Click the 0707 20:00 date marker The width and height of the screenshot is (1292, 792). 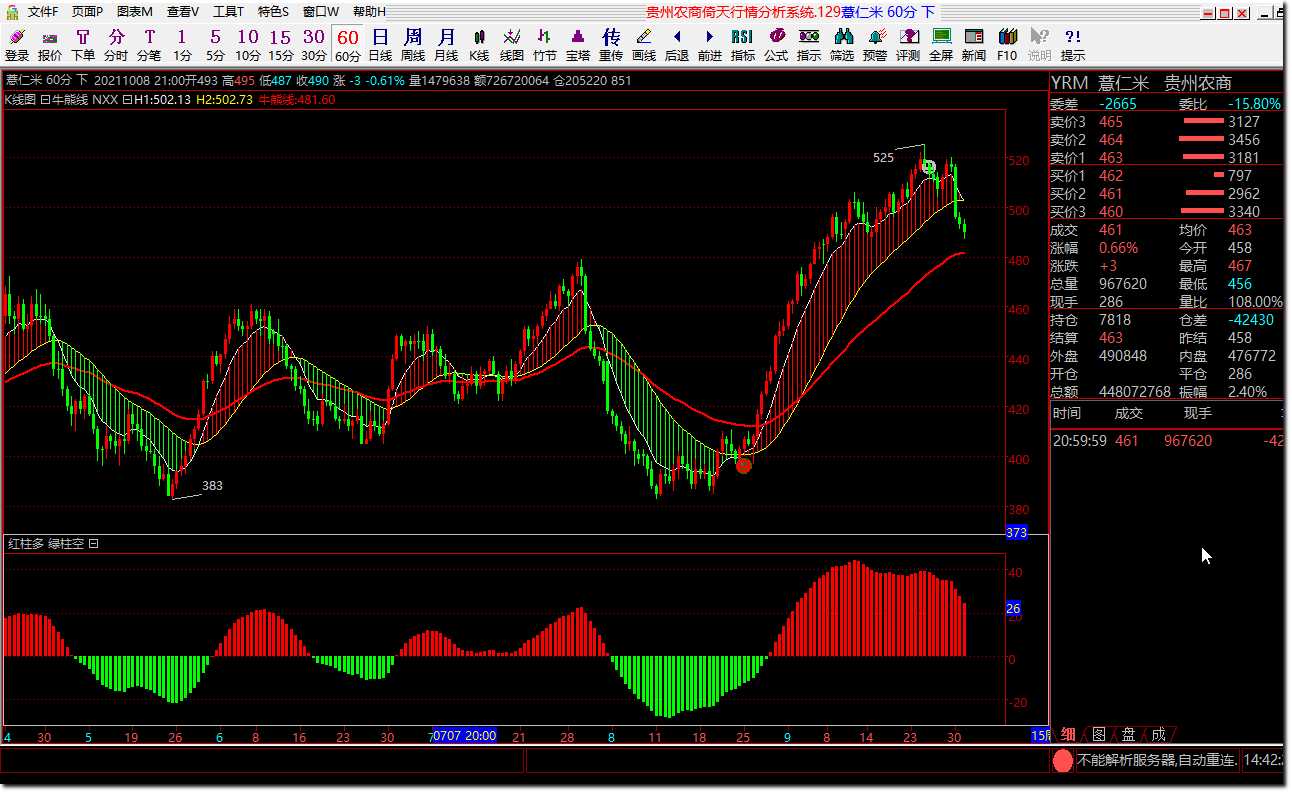click(466, 736)
